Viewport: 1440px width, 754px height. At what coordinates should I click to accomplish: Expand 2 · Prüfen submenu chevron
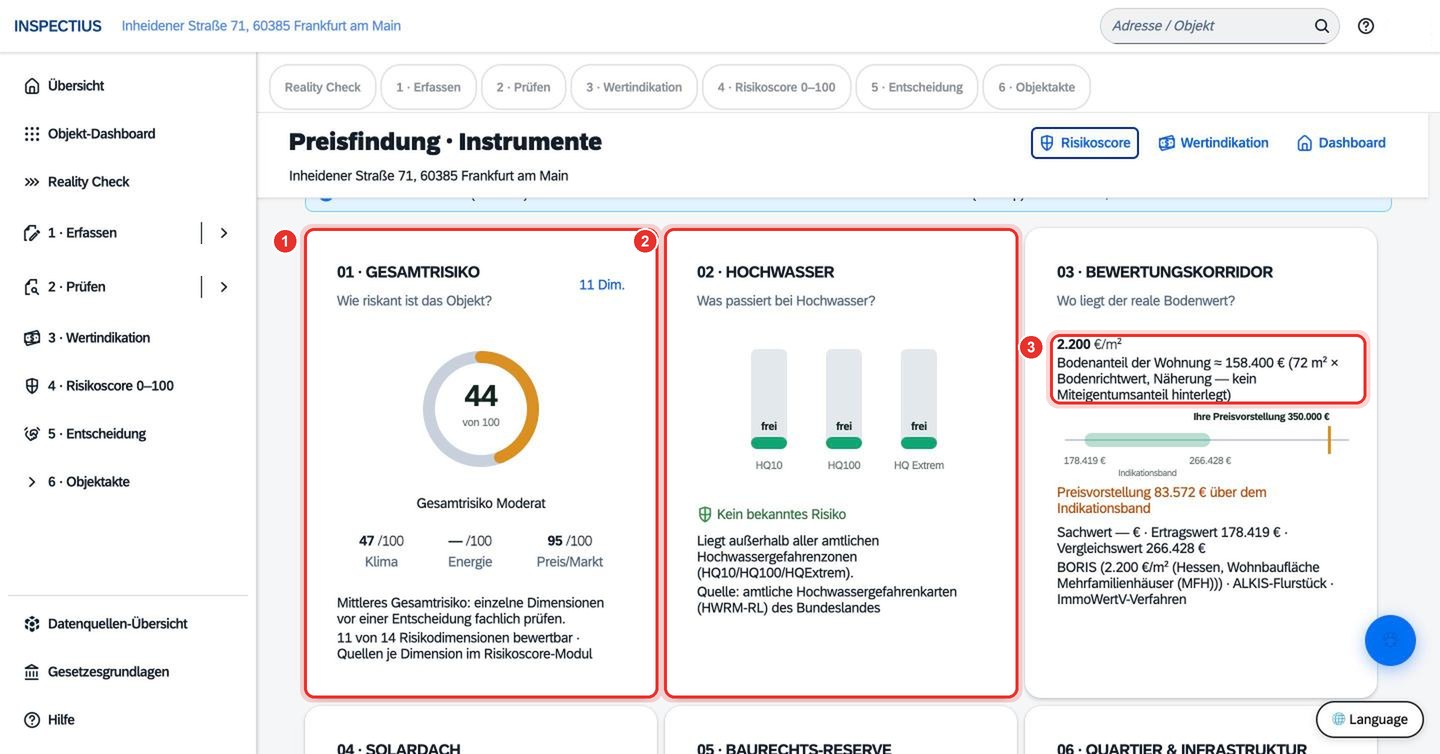click(x=224, y=287)
